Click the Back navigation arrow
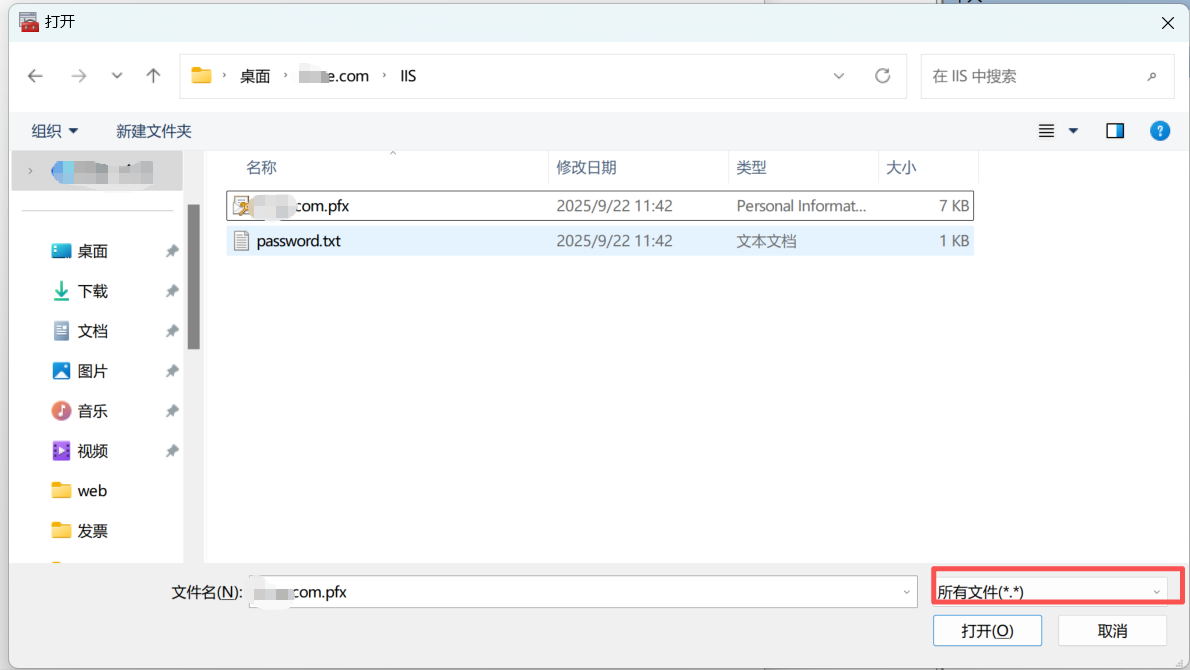The height and width of the screenshot is (670, 1190). 36,76
